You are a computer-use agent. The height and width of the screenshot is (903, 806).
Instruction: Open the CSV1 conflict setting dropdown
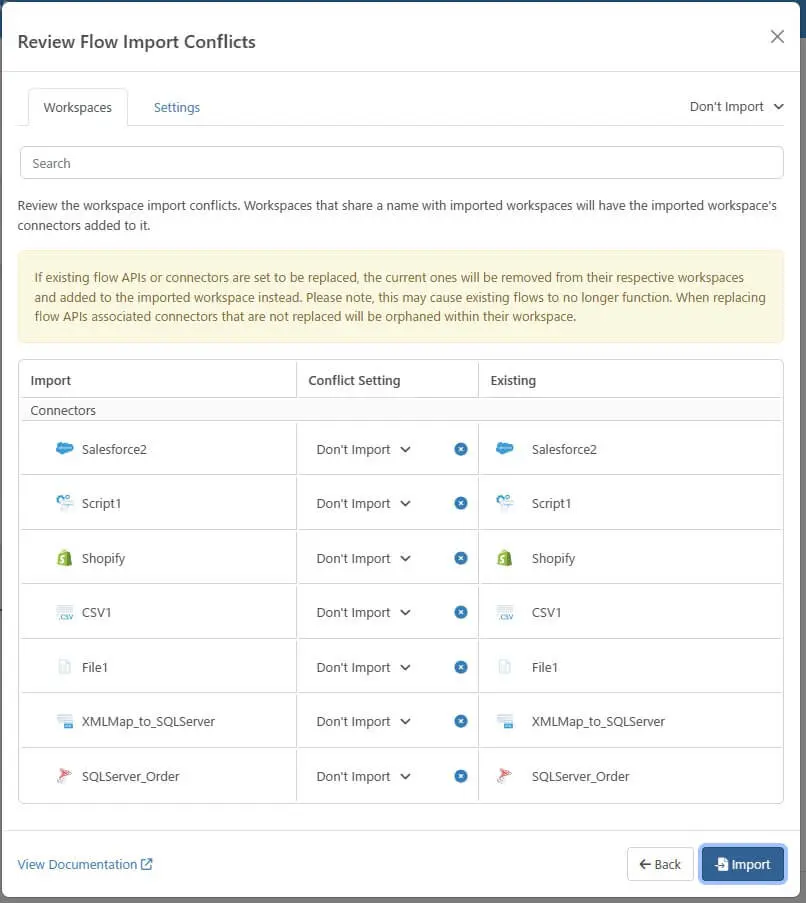pyautogui.click(x=364, y=613)
